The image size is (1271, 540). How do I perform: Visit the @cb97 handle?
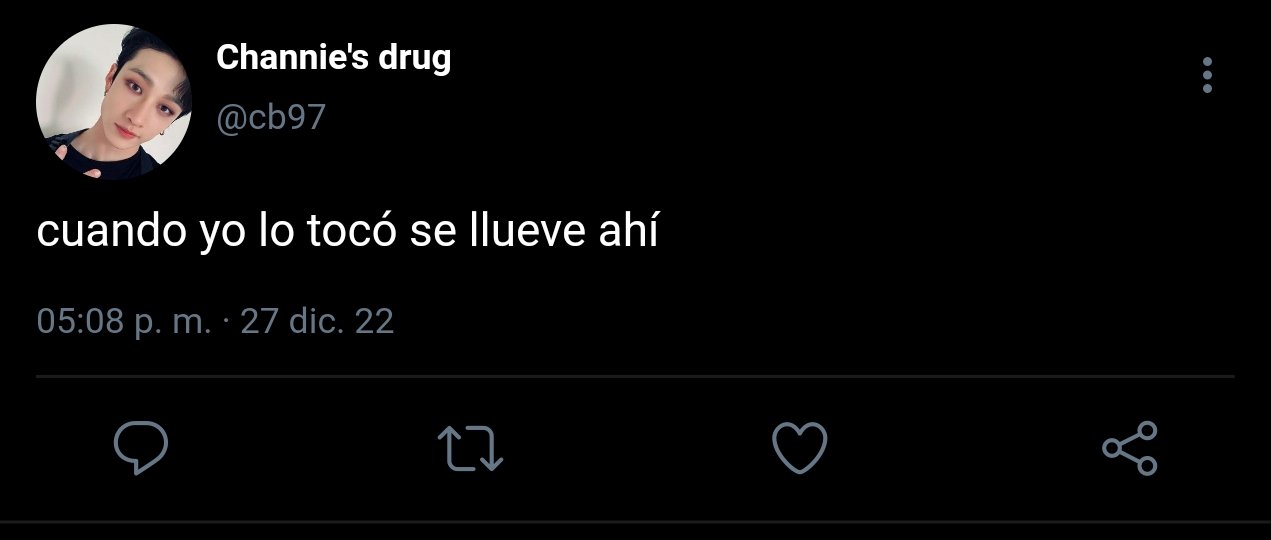(271, 118)
